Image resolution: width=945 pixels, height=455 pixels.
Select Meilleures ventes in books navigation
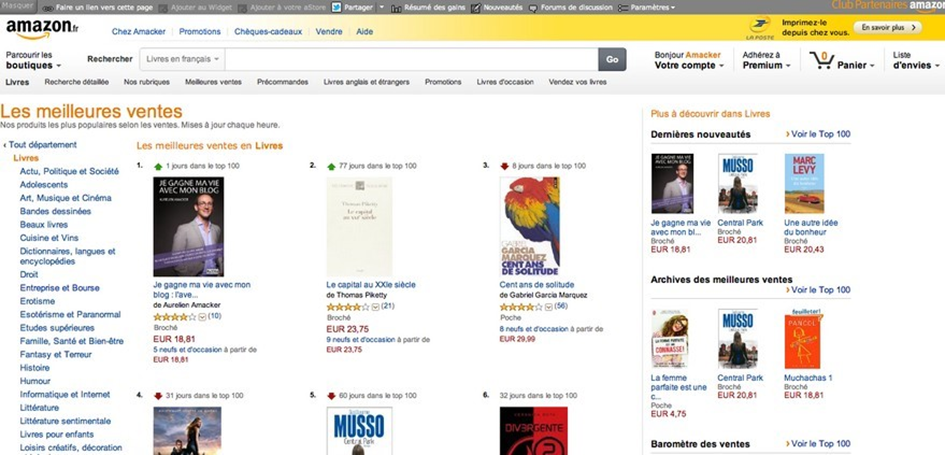point(213,82)
